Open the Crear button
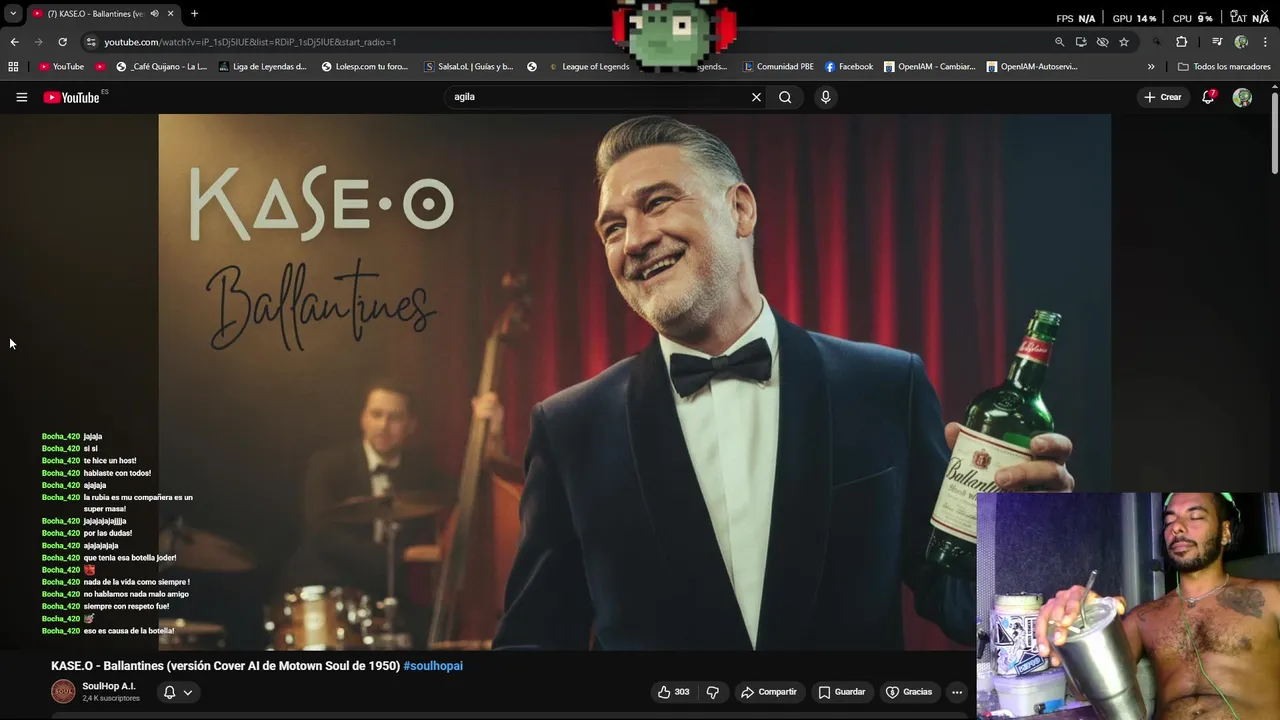The width and height of the screenshot is (1280, 720). 1163,97
